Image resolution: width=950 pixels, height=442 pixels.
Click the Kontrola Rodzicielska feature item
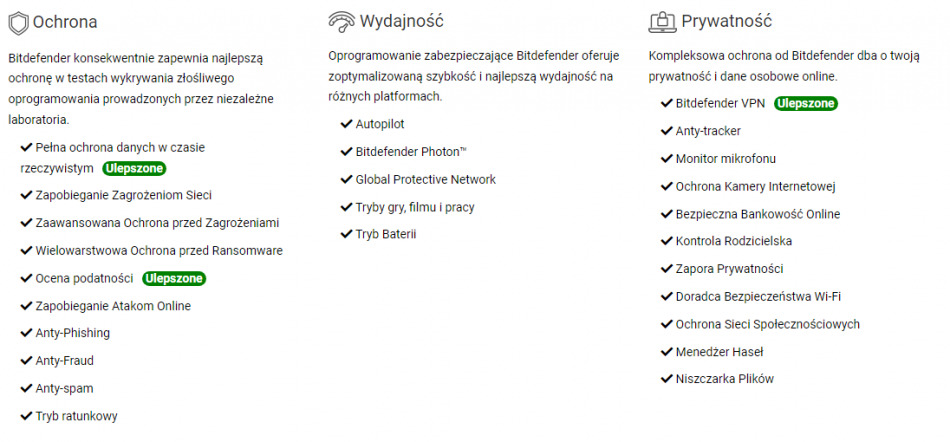point(733,241)
